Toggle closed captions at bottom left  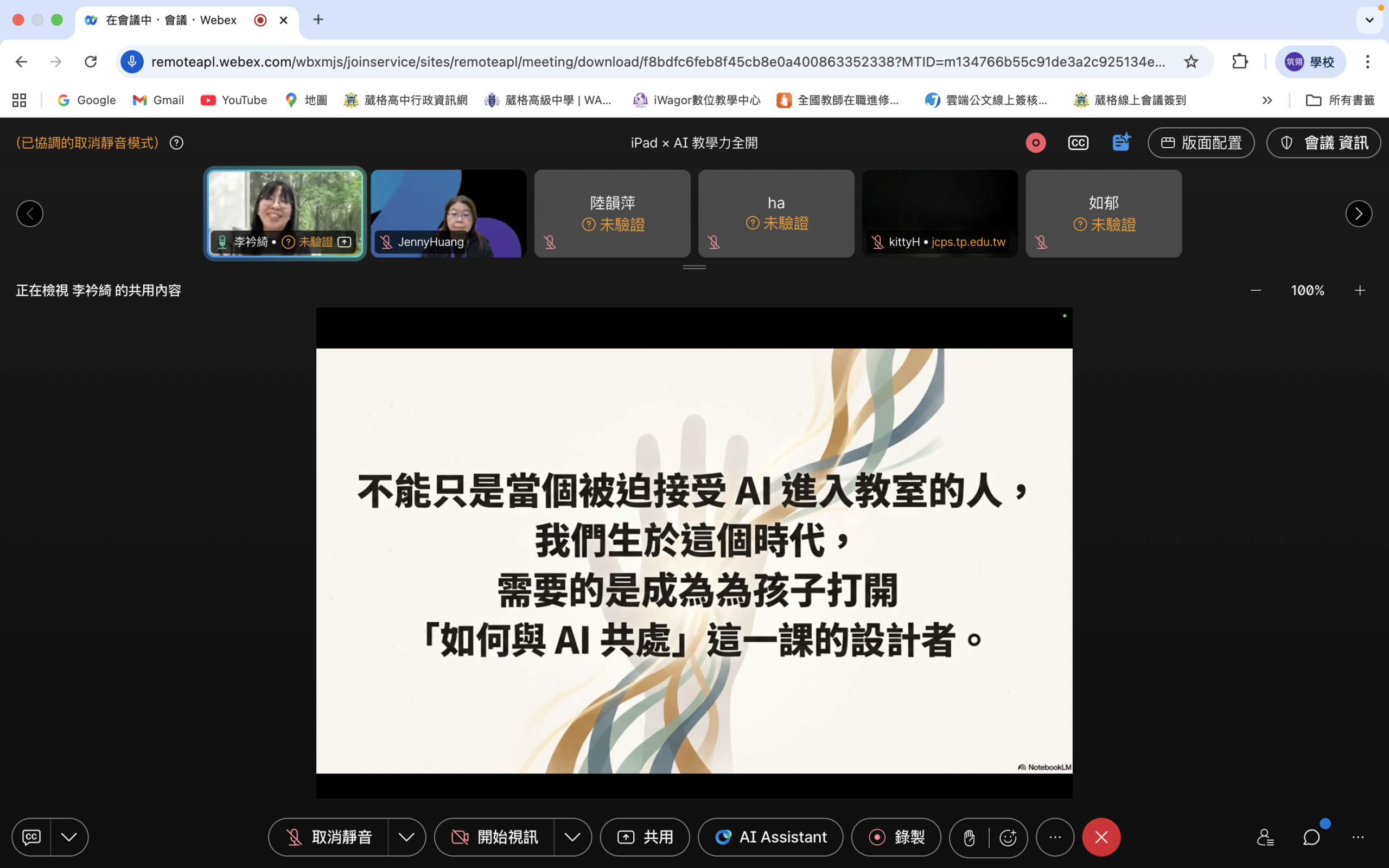pos(31,838)
